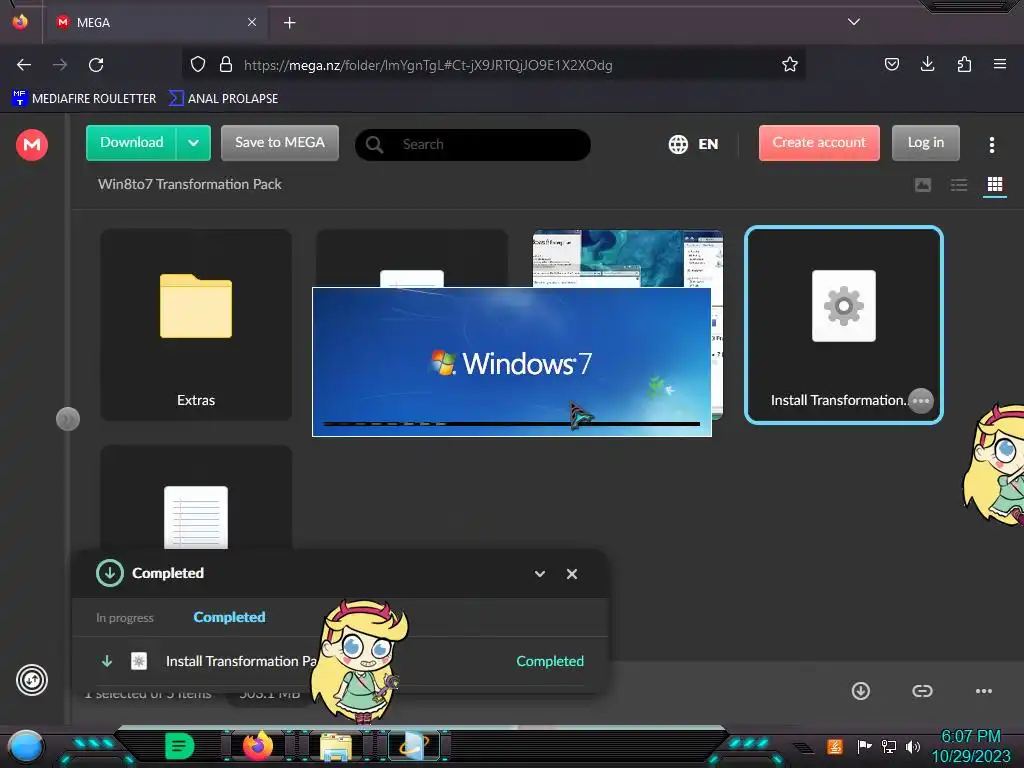Click Create account button
The image size is (1024, 768).
tap(819, 142)
